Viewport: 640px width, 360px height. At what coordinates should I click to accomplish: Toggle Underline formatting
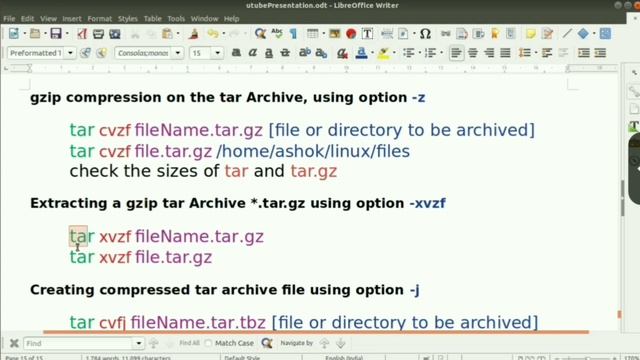coord(269,53)
